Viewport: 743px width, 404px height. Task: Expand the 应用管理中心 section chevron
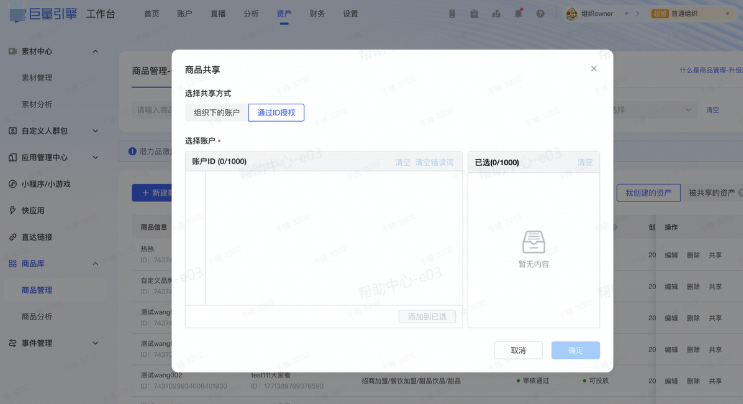[95, 157]
